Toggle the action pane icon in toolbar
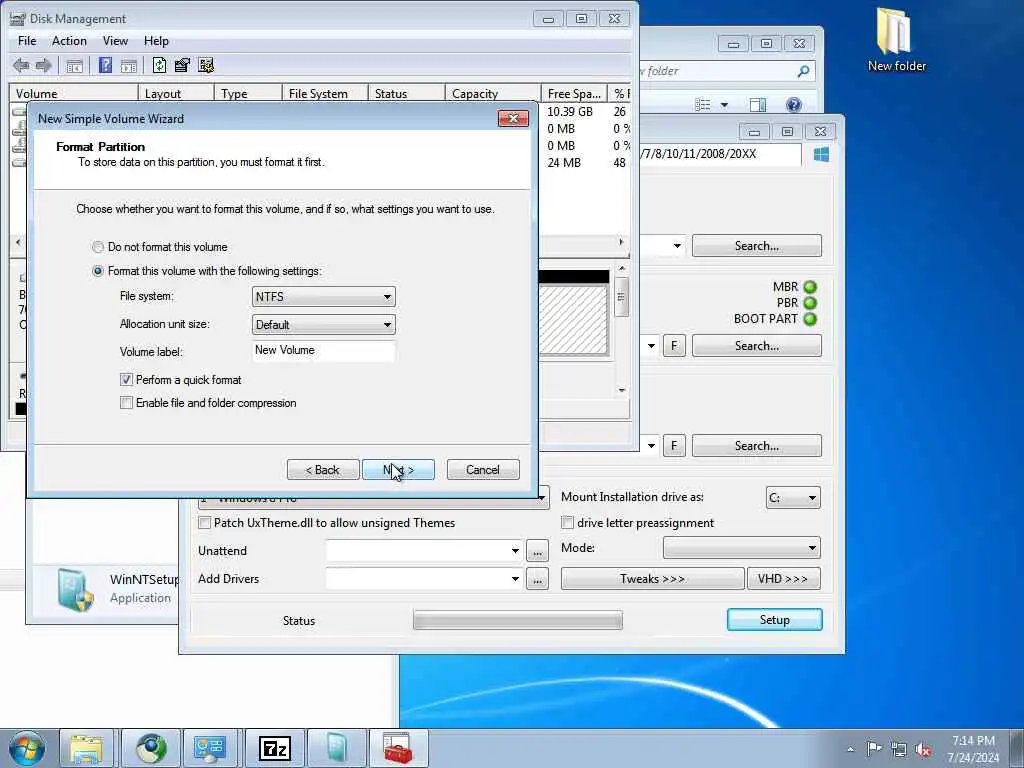 [129, 65]
